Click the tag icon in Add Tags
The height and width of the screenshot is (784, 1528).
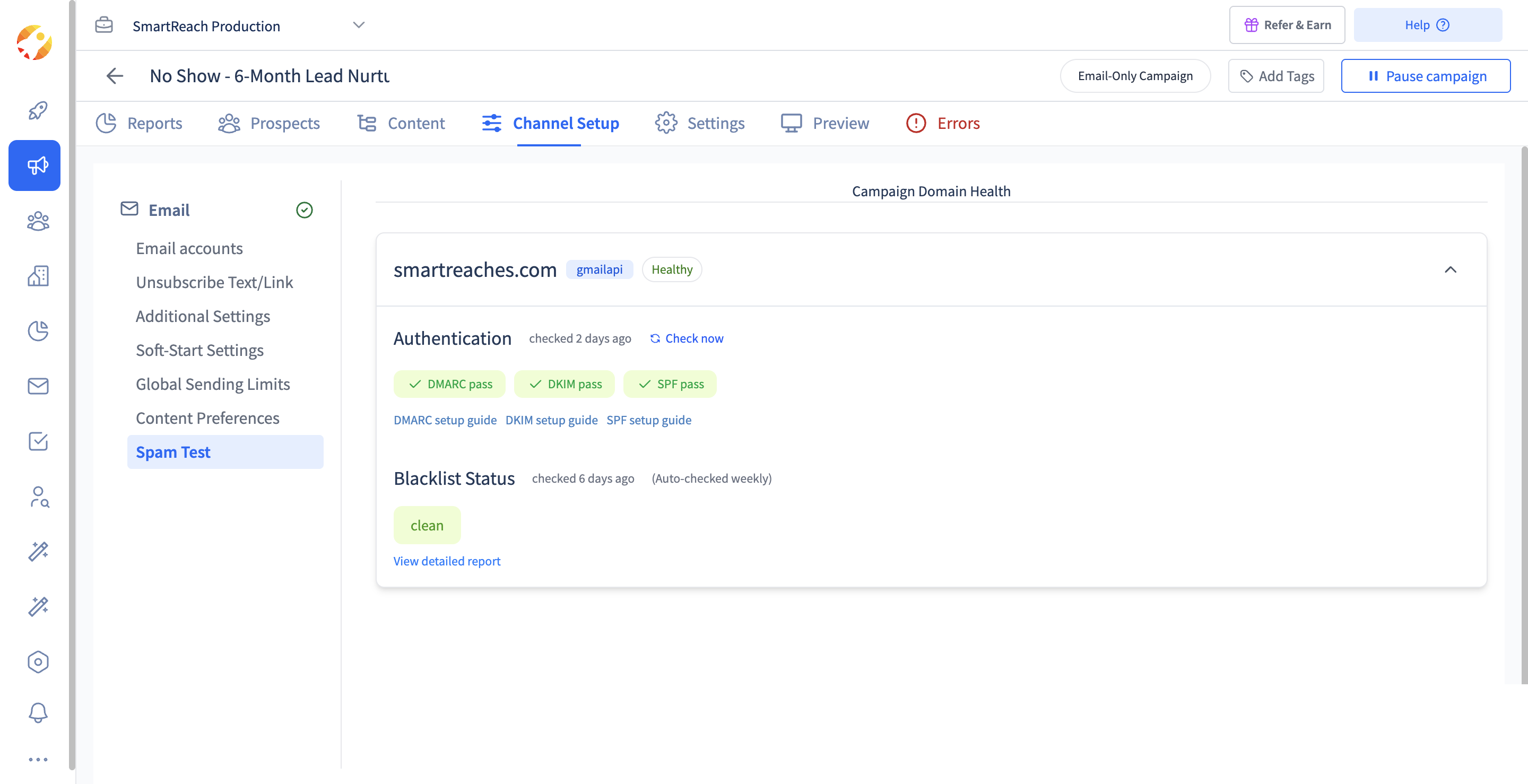1246,76
